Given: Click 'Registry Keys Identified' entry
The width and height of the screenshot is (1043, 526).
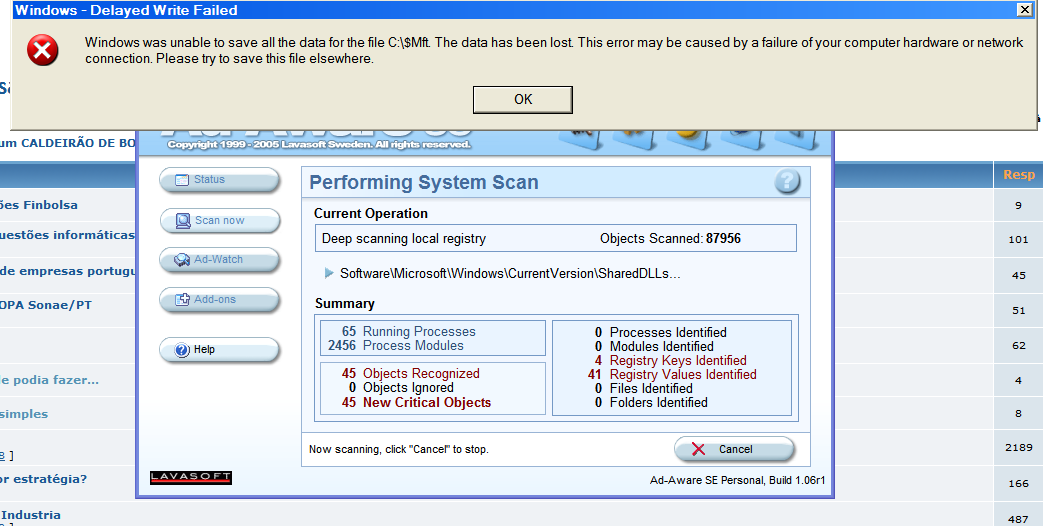Looking at the screenshot, I should click(670, 360).
